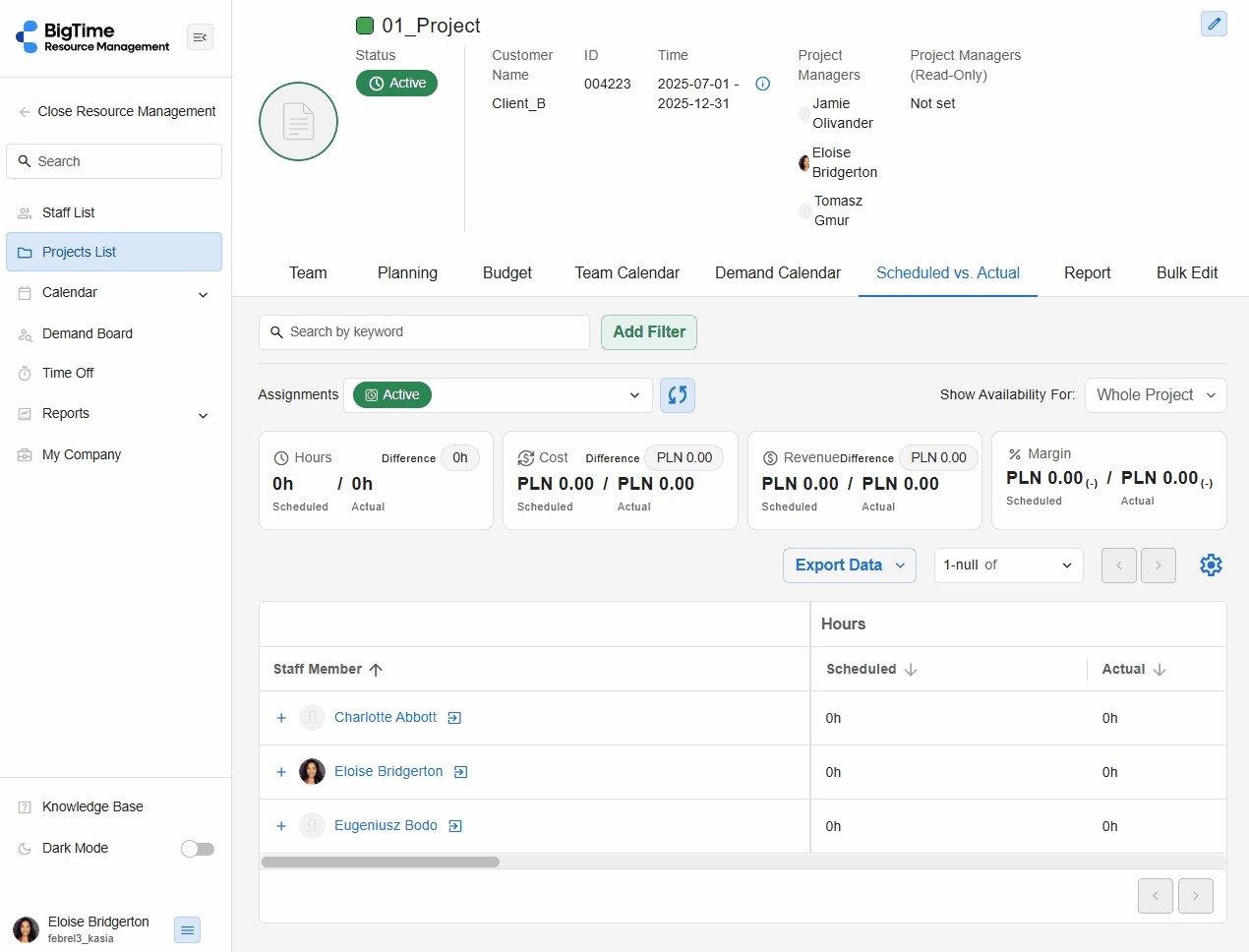Click the Add Filter button
This screenshot has width=1249, height=952.
coord(649,332)
